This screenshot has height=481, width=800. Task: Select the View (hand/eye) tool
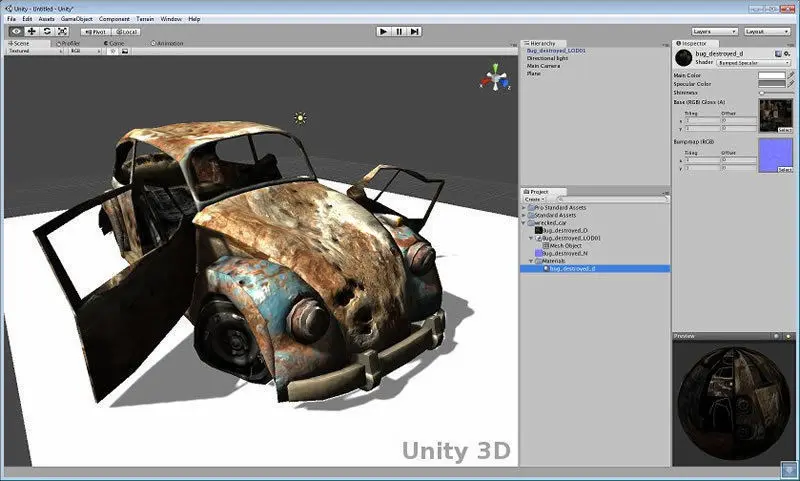tap(16, 32)
